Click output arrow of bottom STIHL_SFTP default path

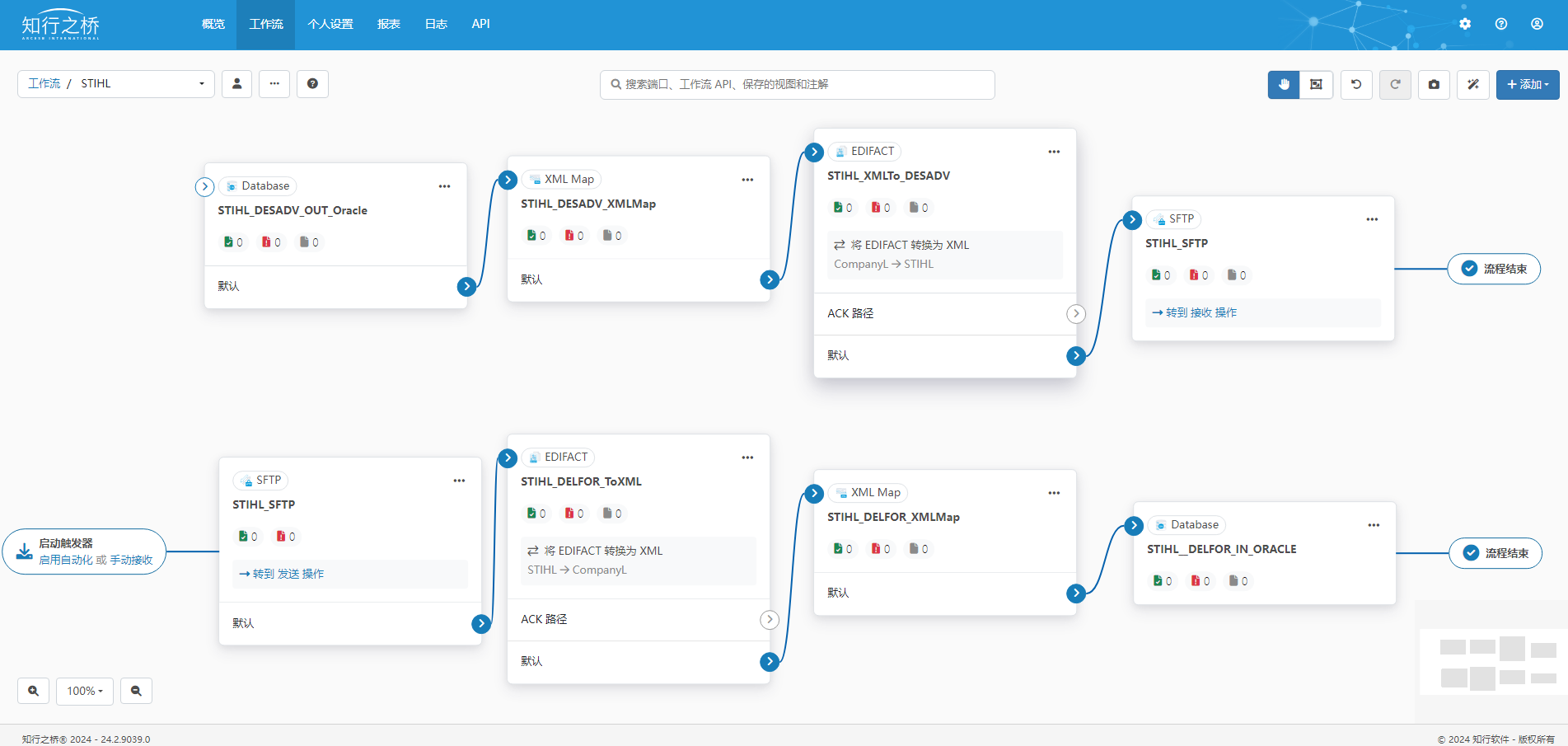(481, 623)
